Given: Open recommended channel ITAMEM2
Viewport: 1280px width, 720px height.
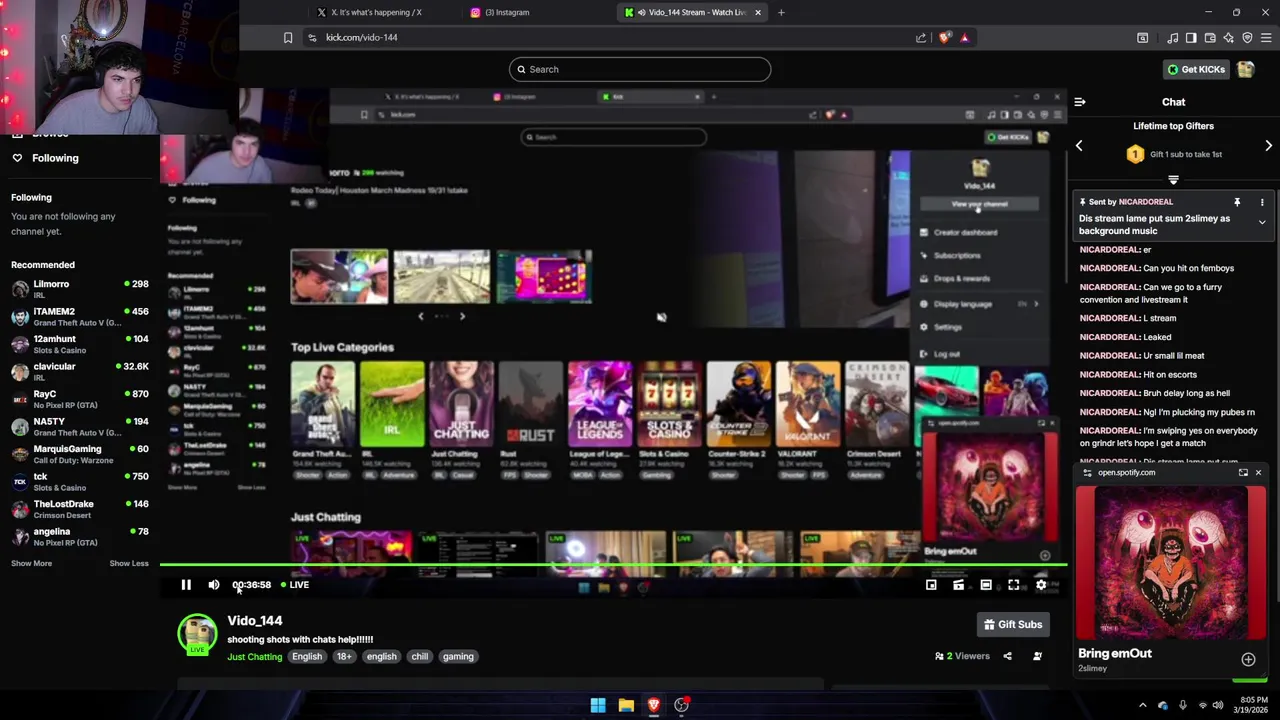Looking at the screenshot, I should point(80,317).
